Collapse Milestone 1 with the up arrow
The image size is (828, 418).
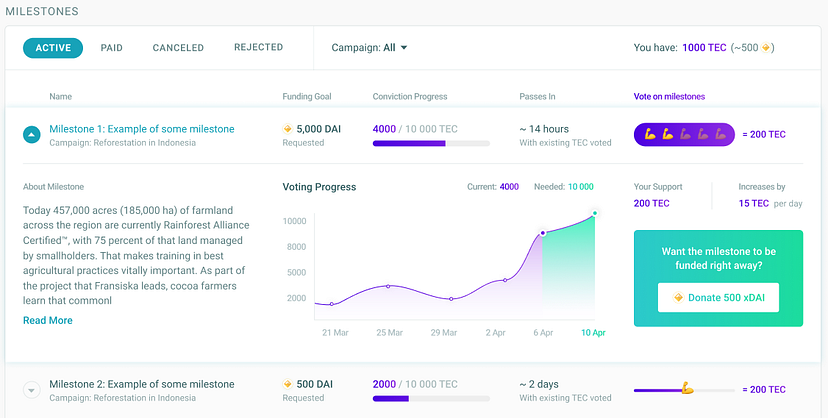click(x=31, y=135)
